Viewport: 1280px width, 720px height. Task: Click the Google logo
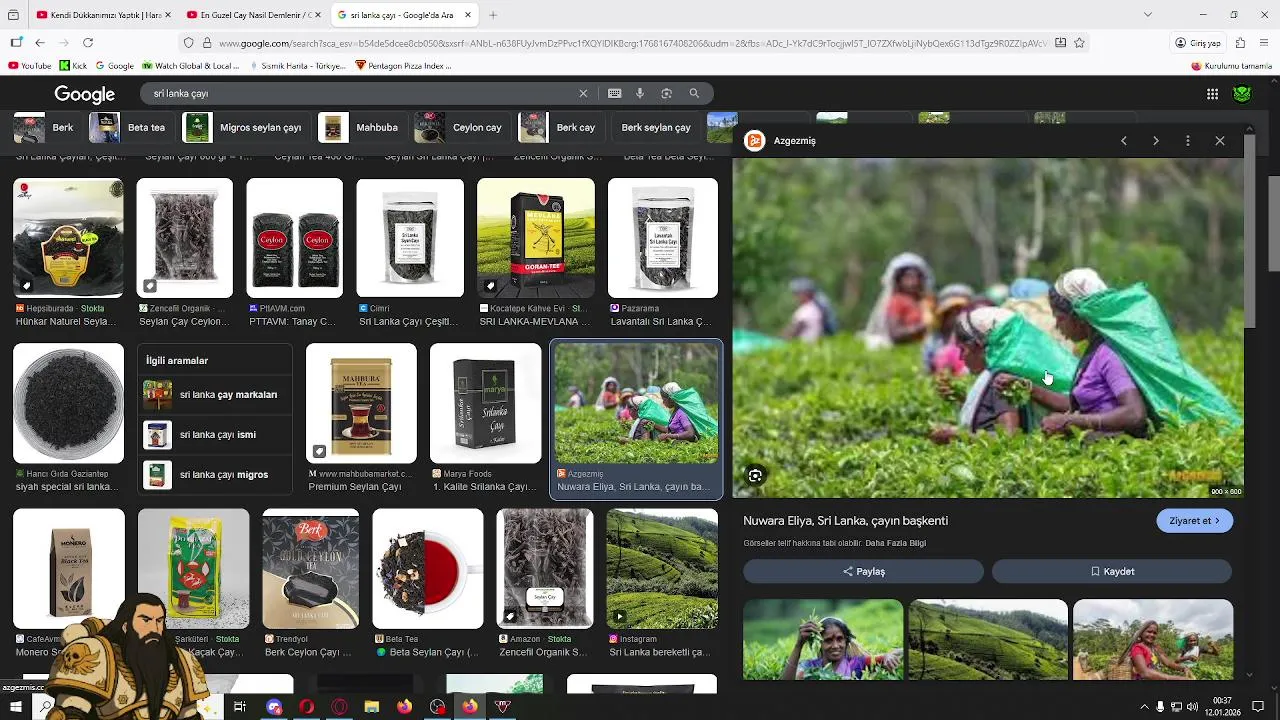[85, 94]
